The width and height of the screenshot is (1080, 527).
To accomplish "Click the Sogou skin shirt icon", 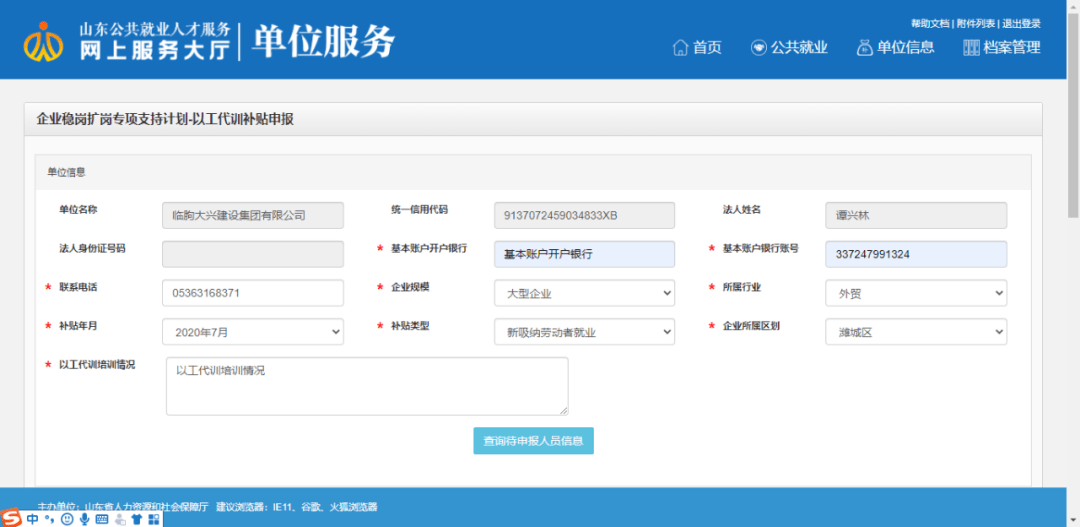I will tap(136, 518).
